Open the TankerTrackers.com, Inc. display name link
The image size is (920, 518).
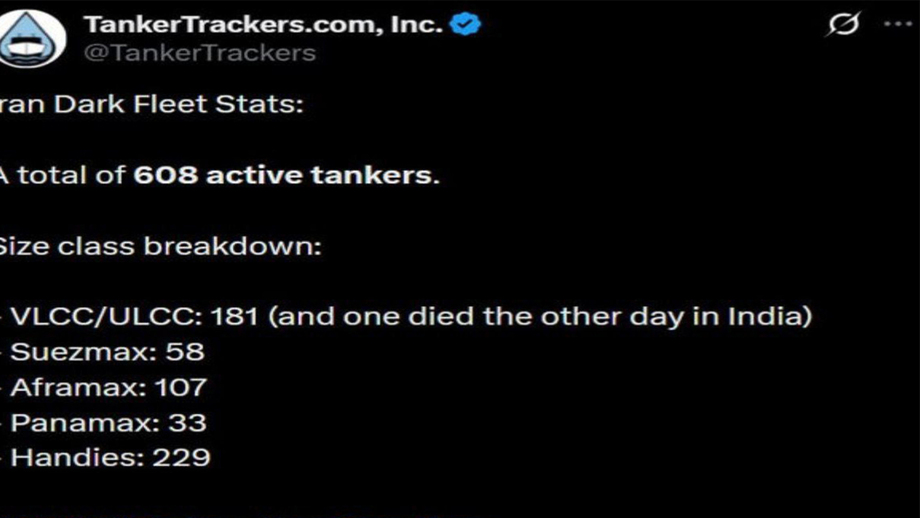click(x=262, y=24)
